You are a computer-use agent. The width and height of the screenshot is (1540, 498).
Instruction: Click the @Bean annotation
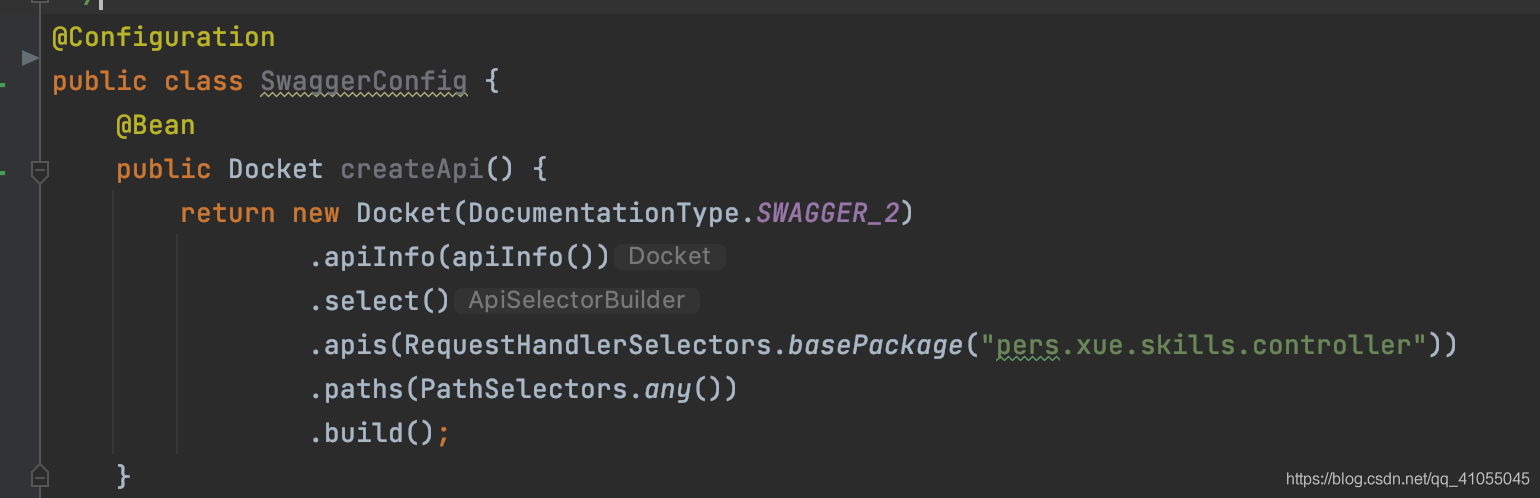coord(155,126)
